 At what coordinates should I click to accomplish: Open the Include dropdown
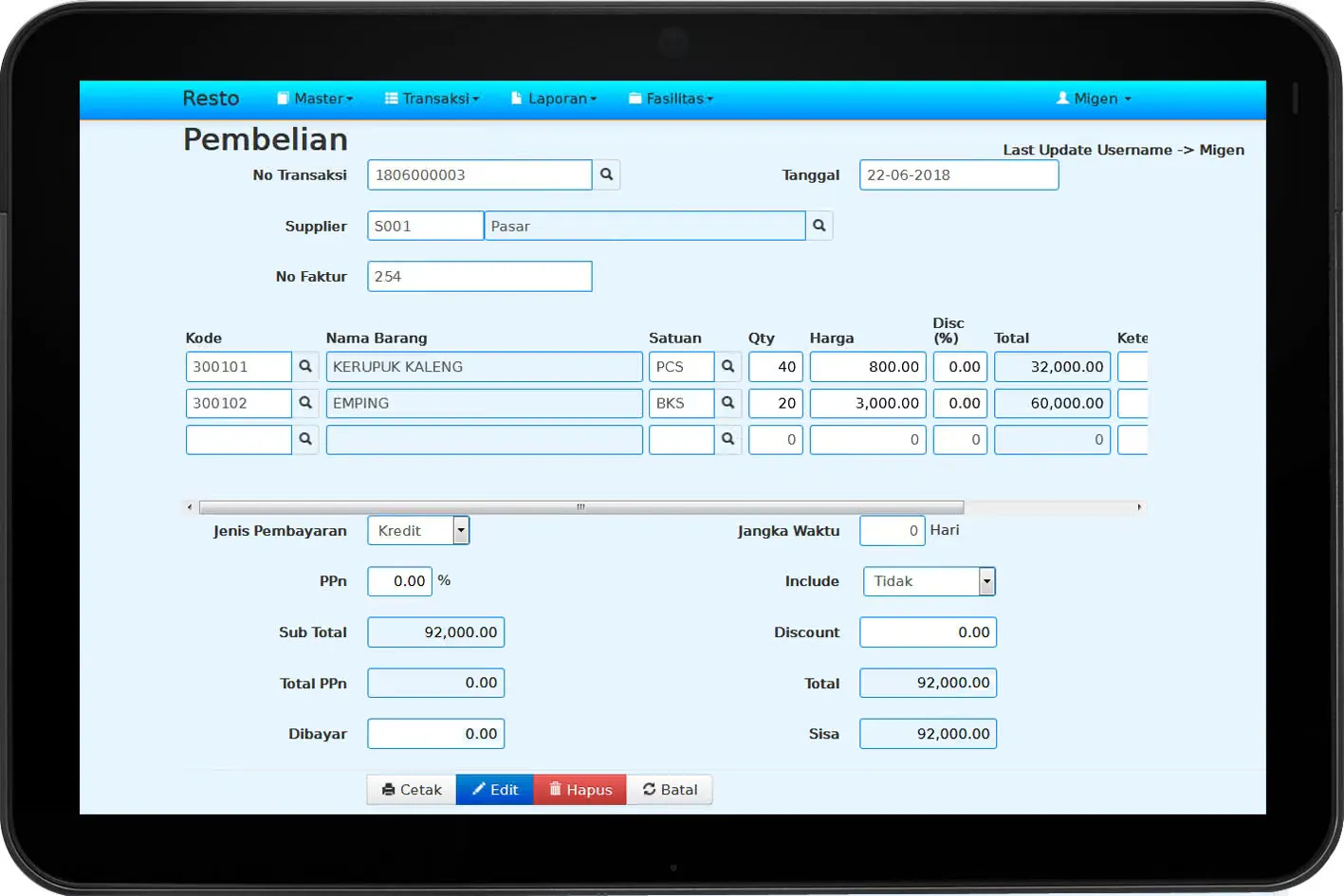coord(929,581)
